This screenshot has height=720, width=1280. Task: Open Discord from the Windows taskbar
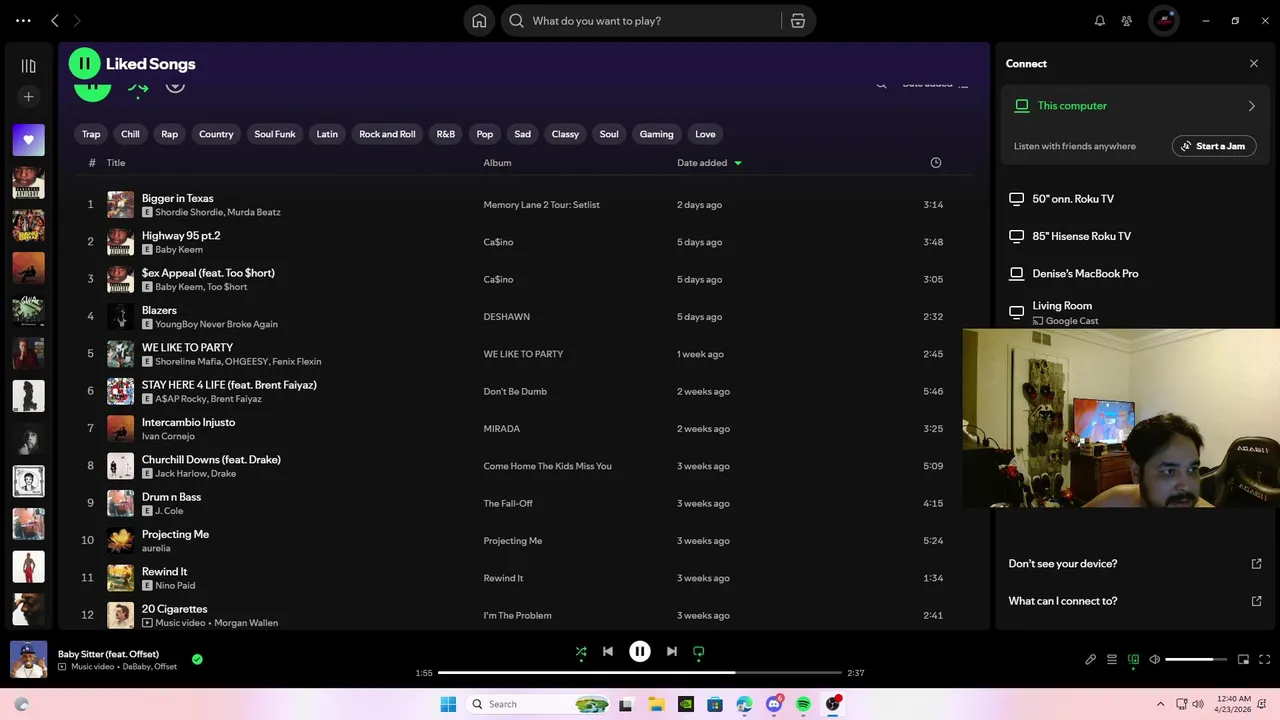[774, 704]
